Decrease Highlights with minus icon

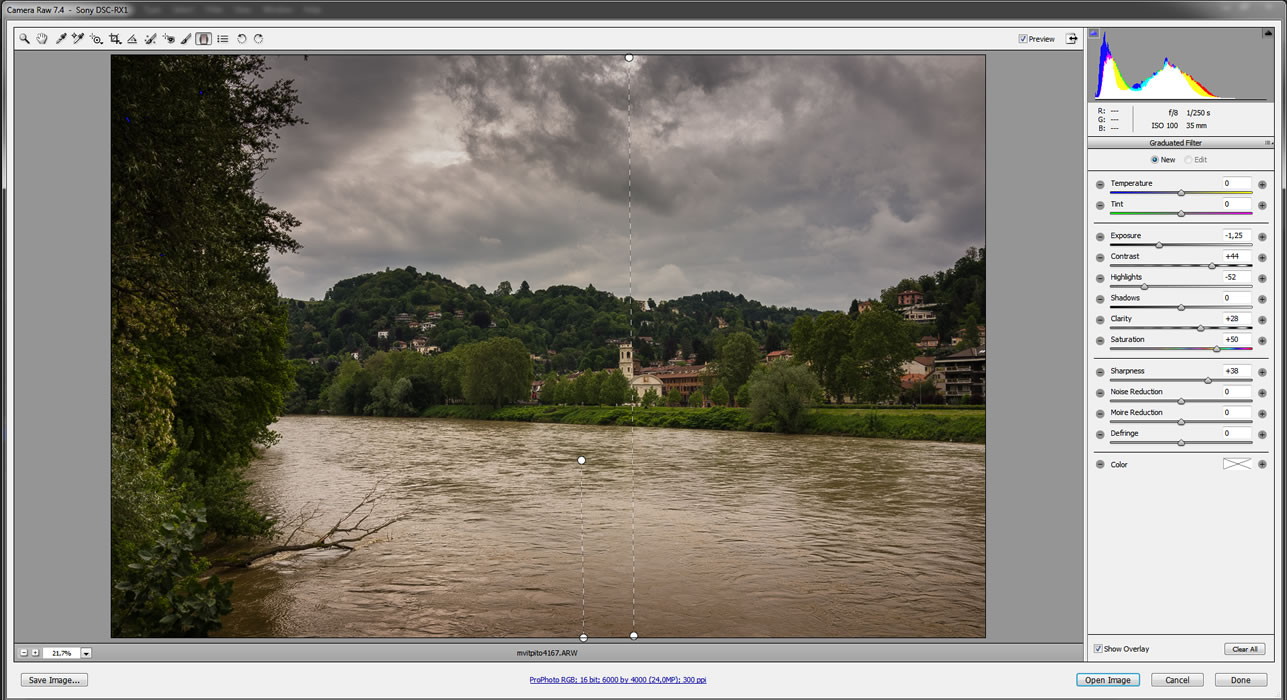tap(1100, 278)
